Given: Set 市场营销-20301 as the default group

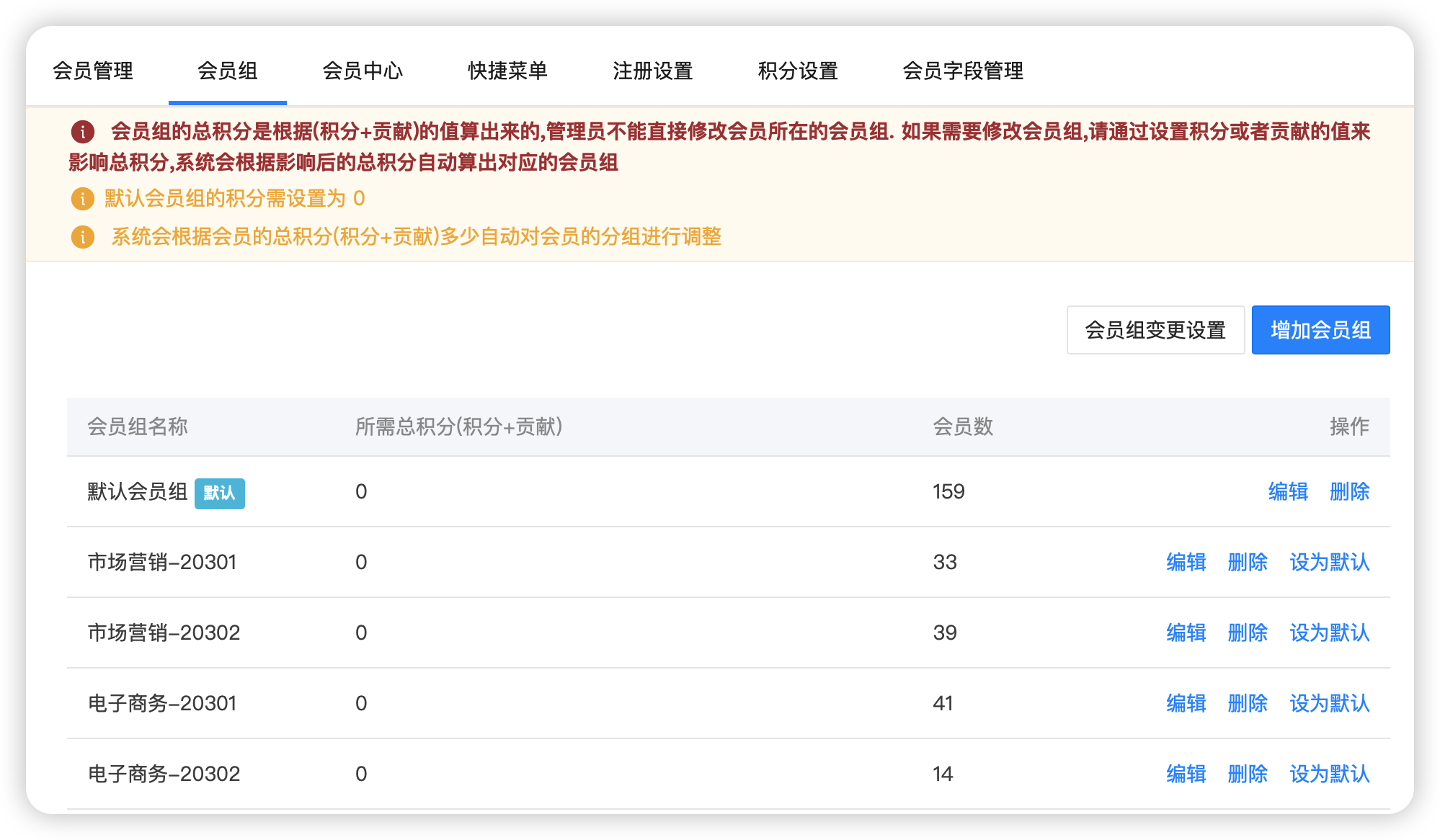Looking at the screenshot, I should pos(1329,562).
